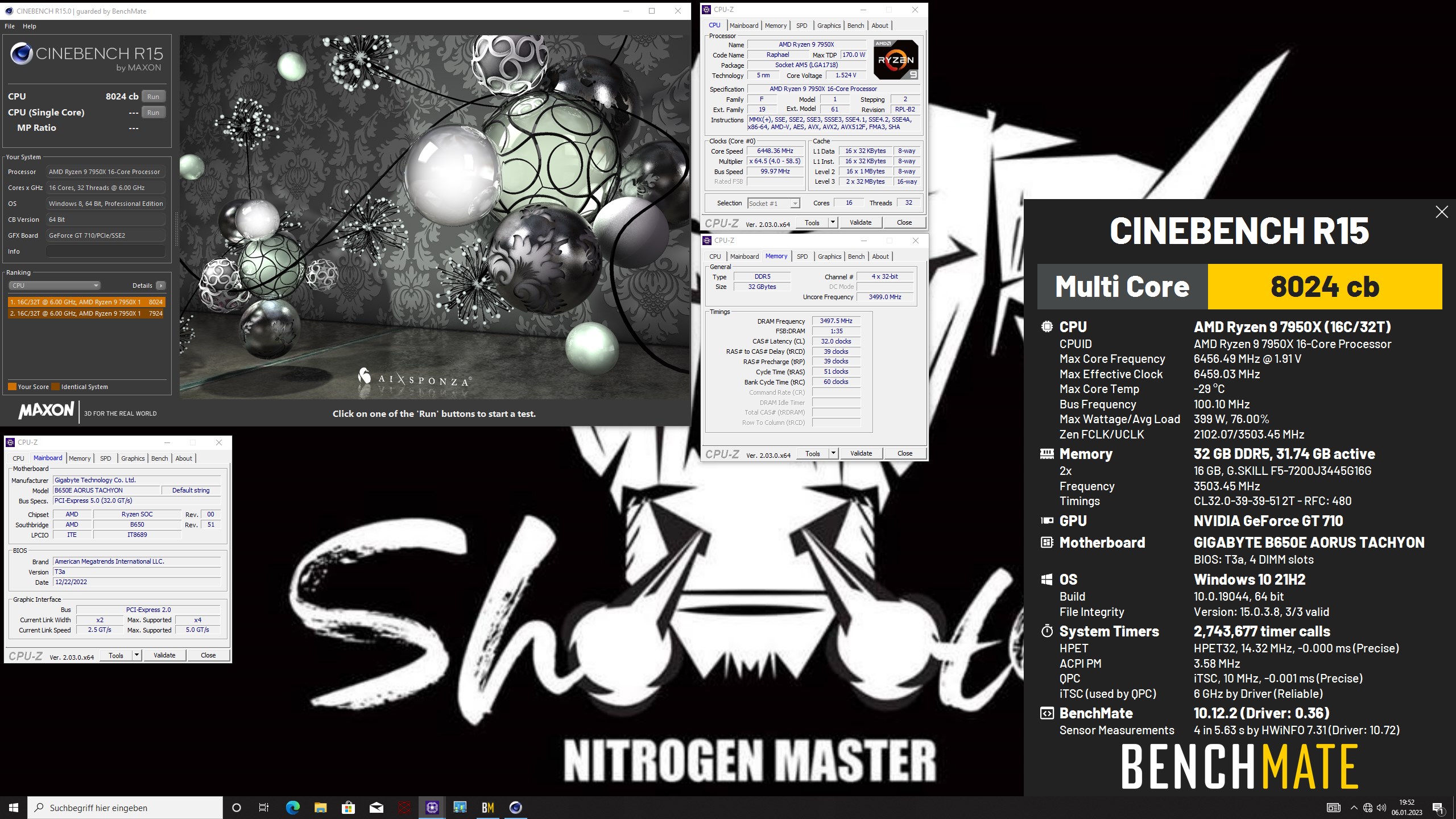The height and width of the screenshot is (819, 1456).
Task: Open Graphics tab in CPU-Z Mainboard window
Action: point(133,458)
